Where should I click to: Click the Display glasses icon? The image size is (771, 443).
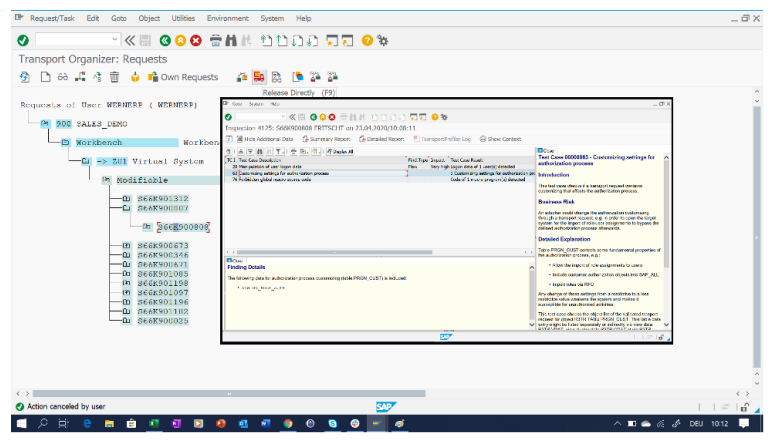[61, 77]
